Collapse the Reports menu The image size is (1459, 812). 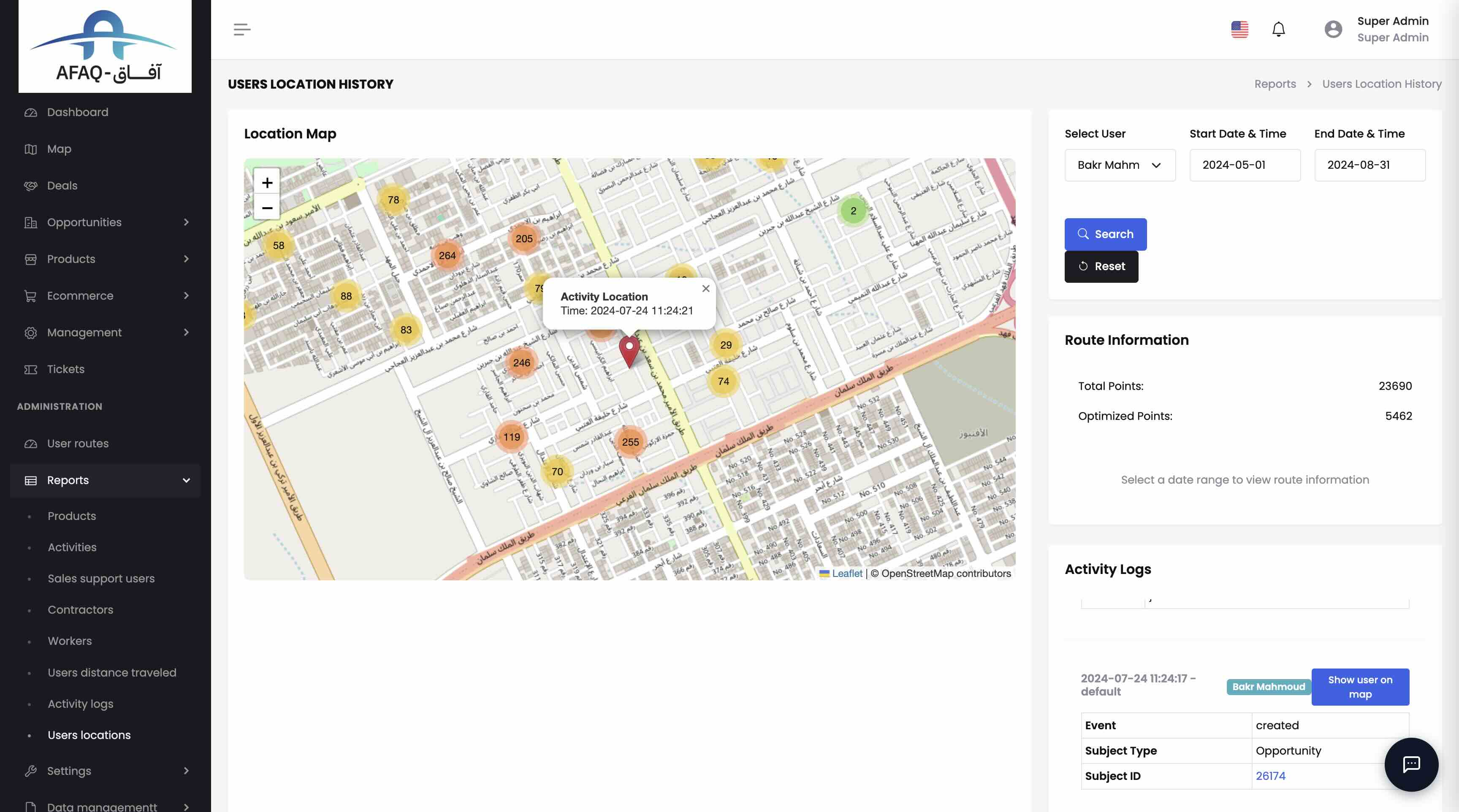pyautogui.click(x=106, y=480)
